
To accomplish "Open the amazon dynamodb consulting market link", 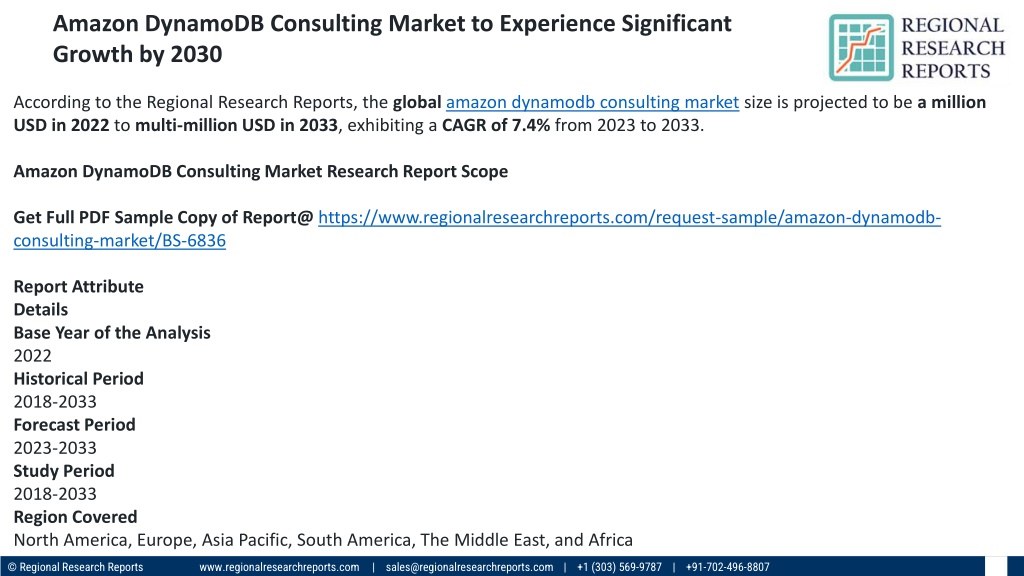I will (x=592, y=103).
